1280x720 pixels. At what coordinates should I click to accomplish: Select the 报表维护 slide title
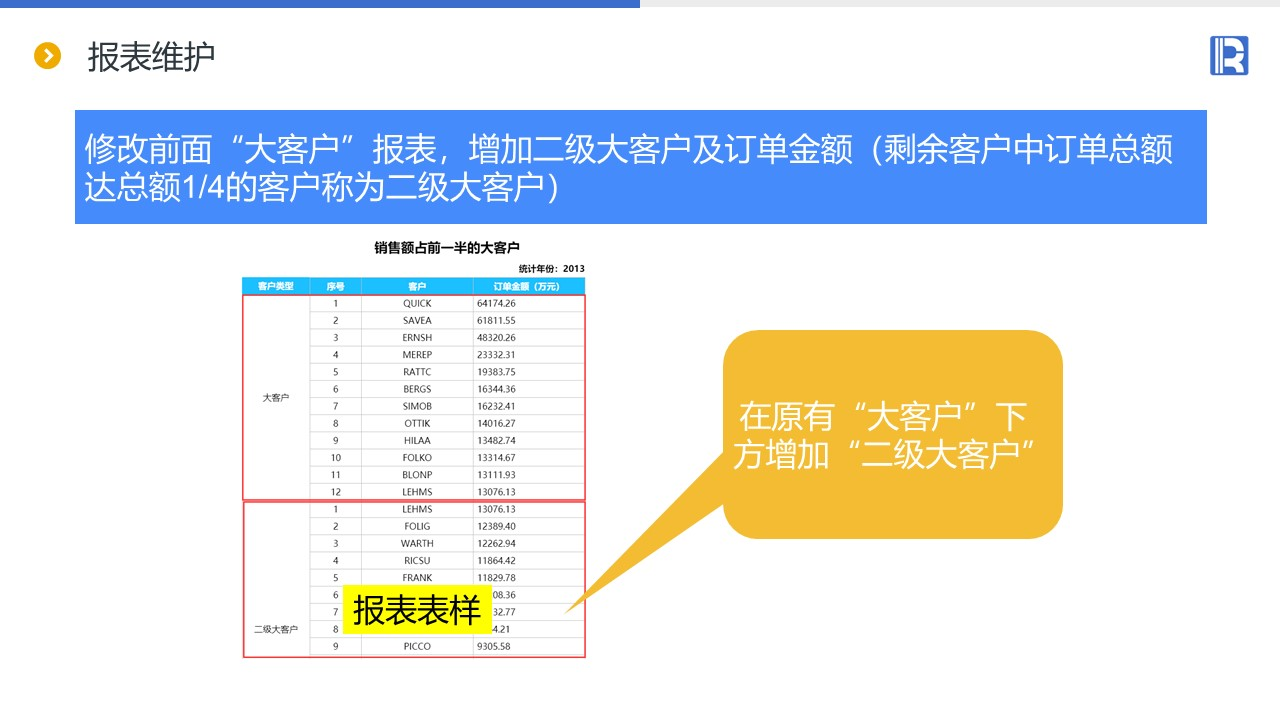coord(151,57)
